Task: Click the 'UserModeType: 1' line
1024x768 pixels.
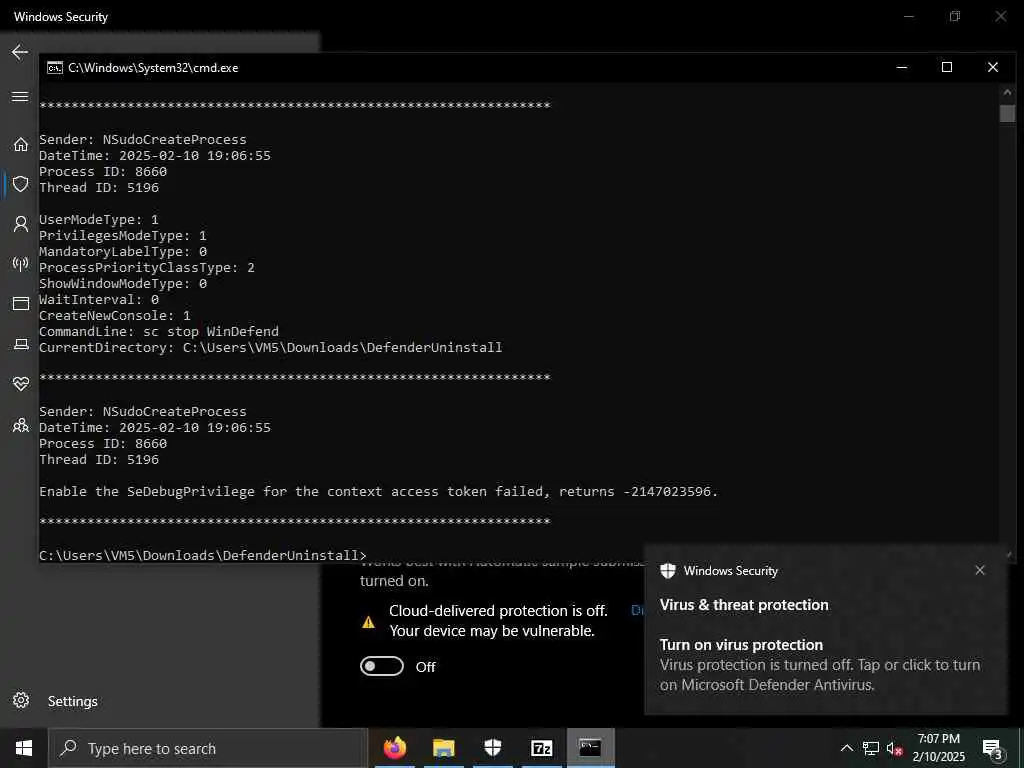Action: (99, 219)
